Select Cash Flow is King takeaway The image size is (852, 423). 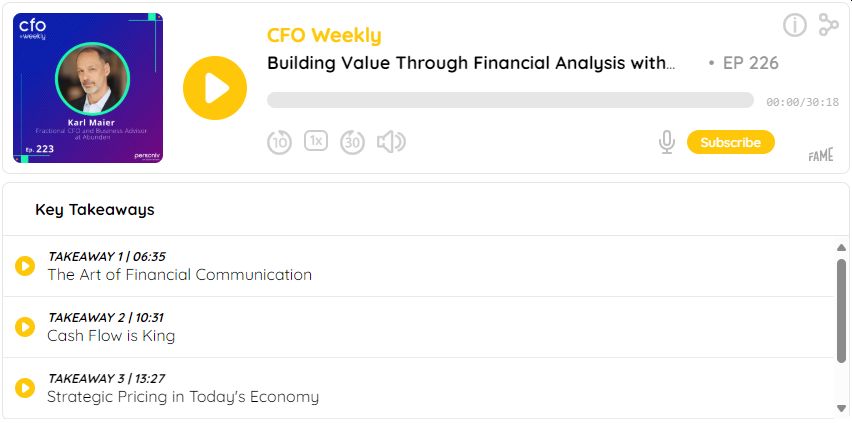click(111, 336)
